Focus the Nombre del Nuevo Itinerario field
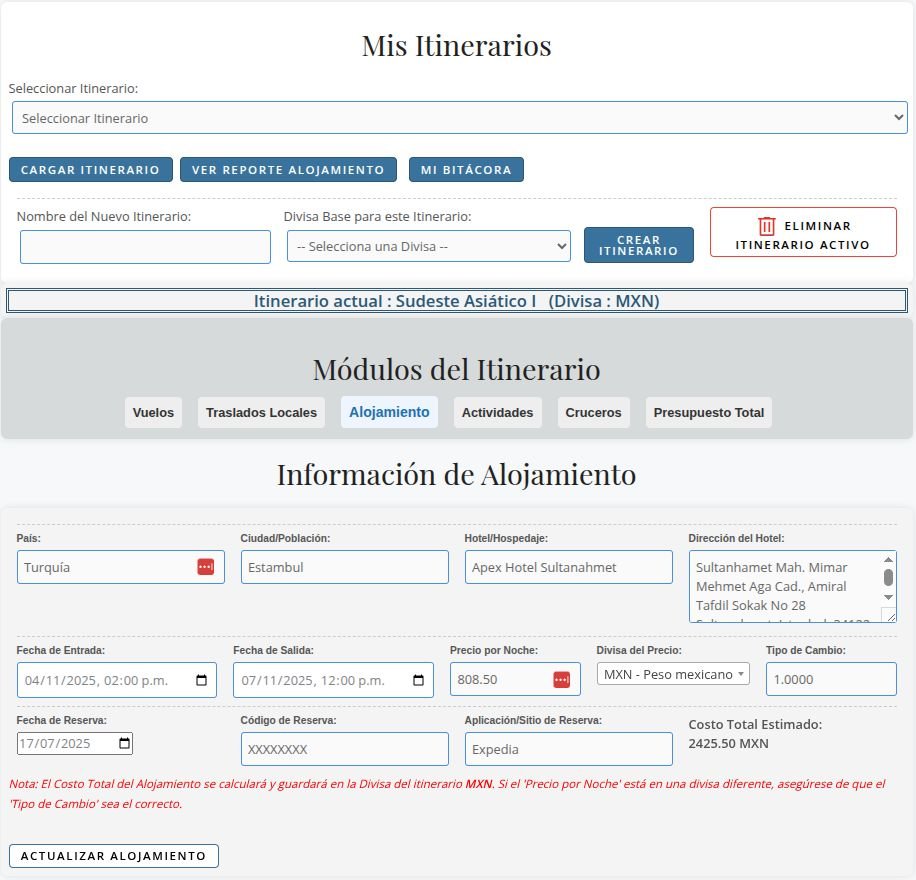 (145, 247)
